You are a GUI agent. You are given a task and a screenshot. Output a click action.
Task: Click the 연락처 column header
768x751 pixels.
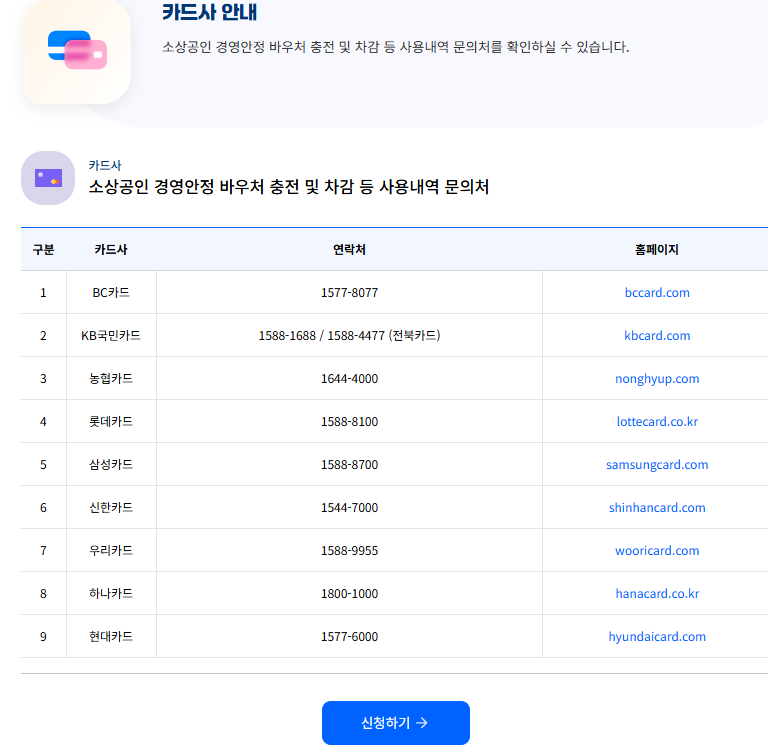[x=349, y=250]
